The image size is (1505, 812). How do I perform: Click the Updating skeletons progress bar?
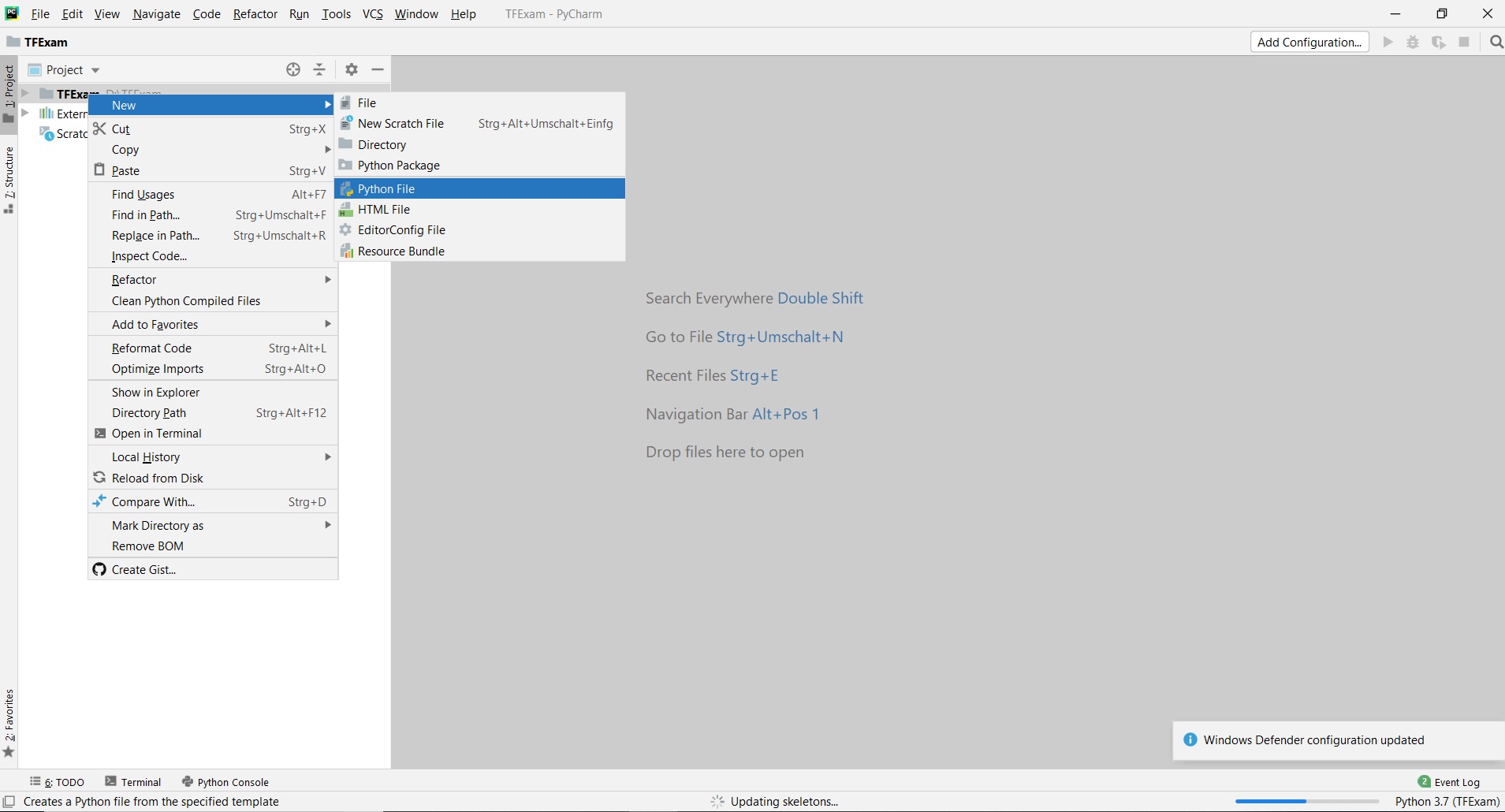click(x=1306, y=802)
